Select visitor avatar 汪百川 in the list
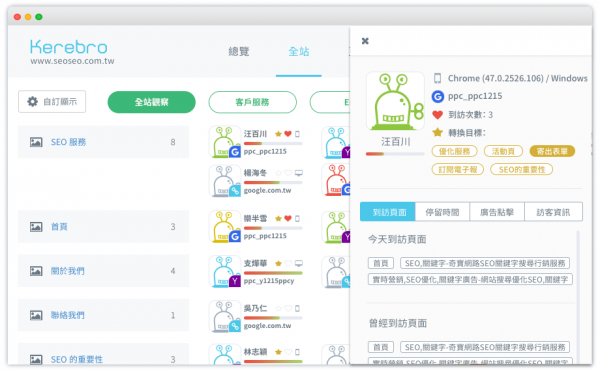This screenshot has height=372, width=600. tap(225, 142)
